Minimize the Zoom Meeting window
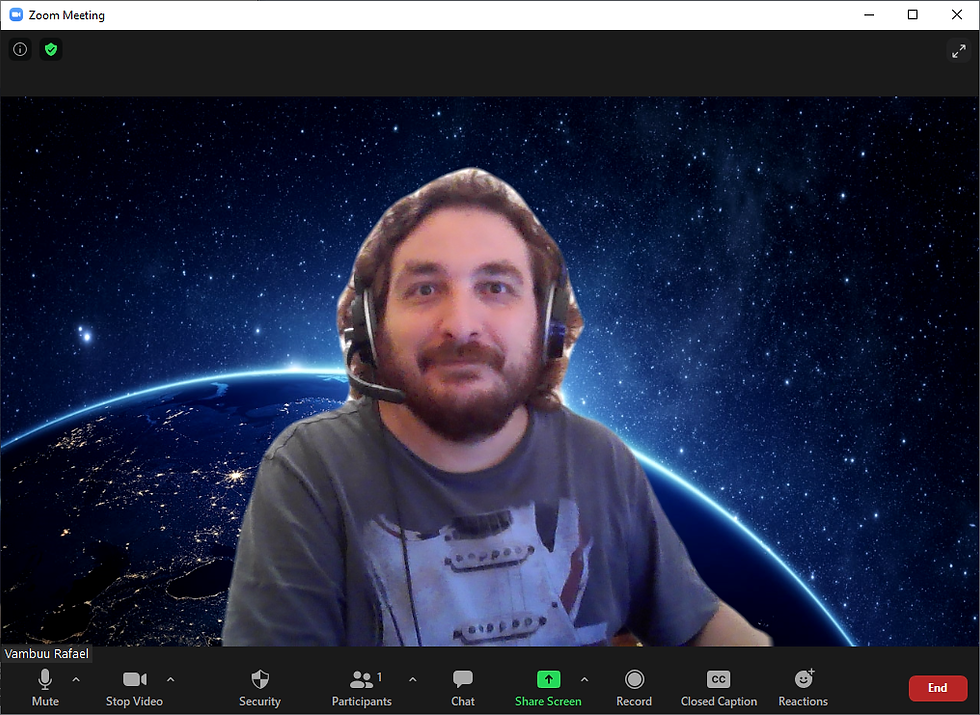 click(x=869, y=14)
